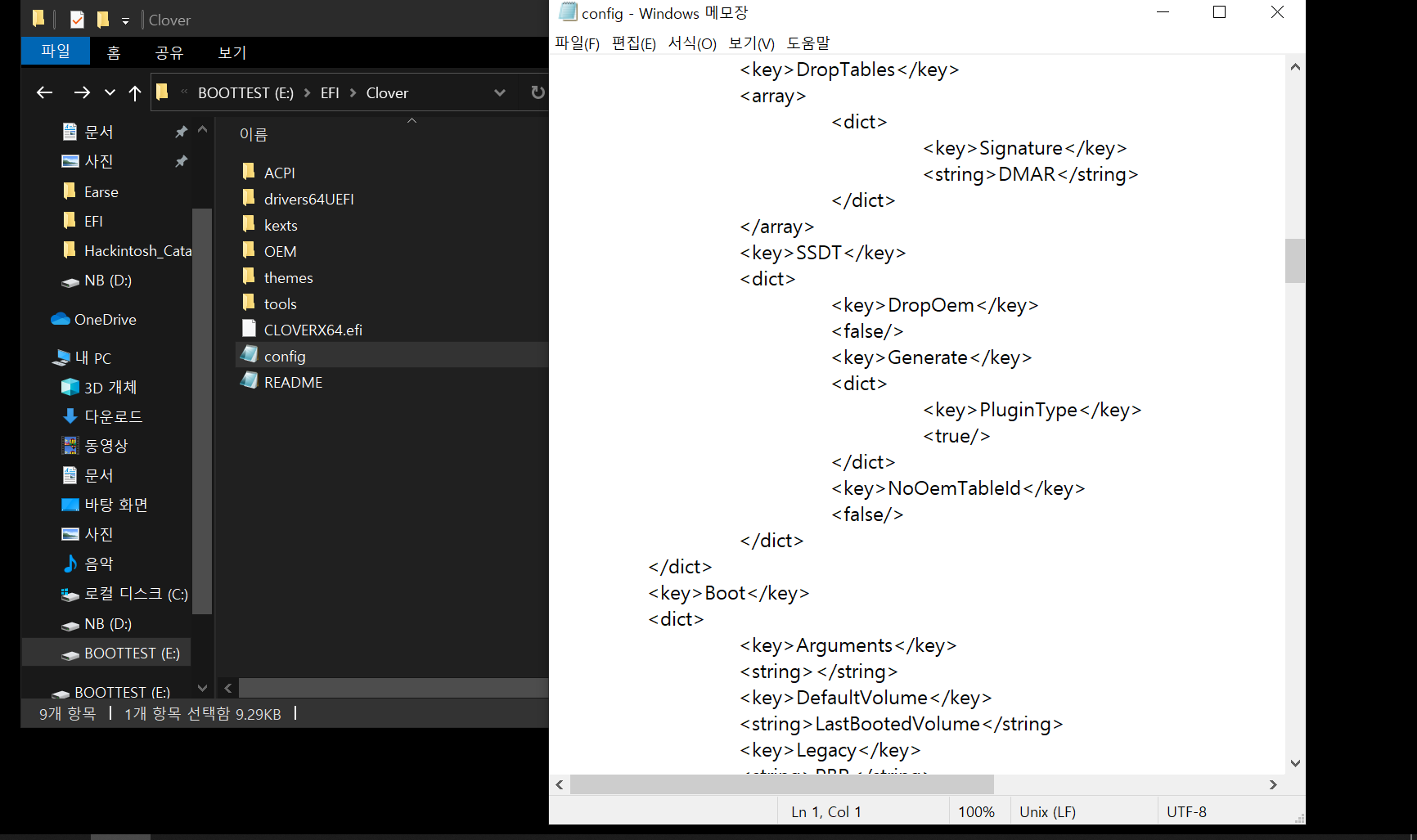The width and height of the screenshot is (1417, 840).
Task: Click Notepad vertical scrollbar thumb
Action: [1294, 260]
